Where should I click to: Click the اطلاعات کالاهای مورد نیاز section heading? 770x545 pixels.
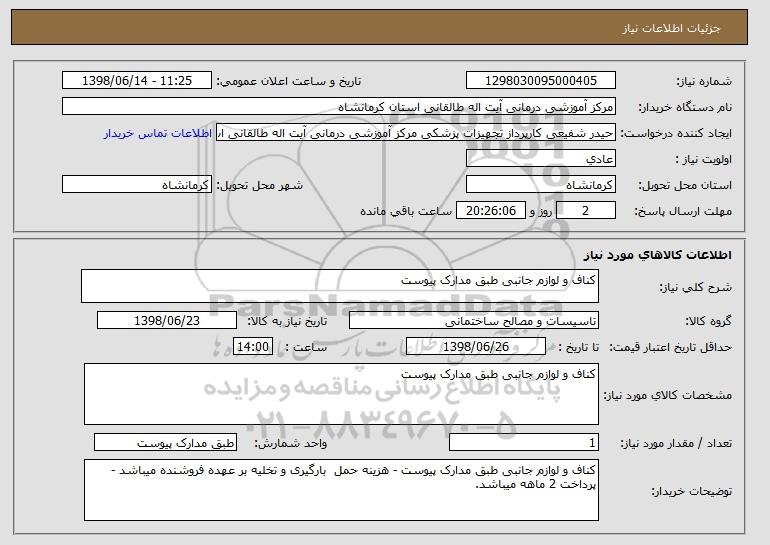click(658, 255)
